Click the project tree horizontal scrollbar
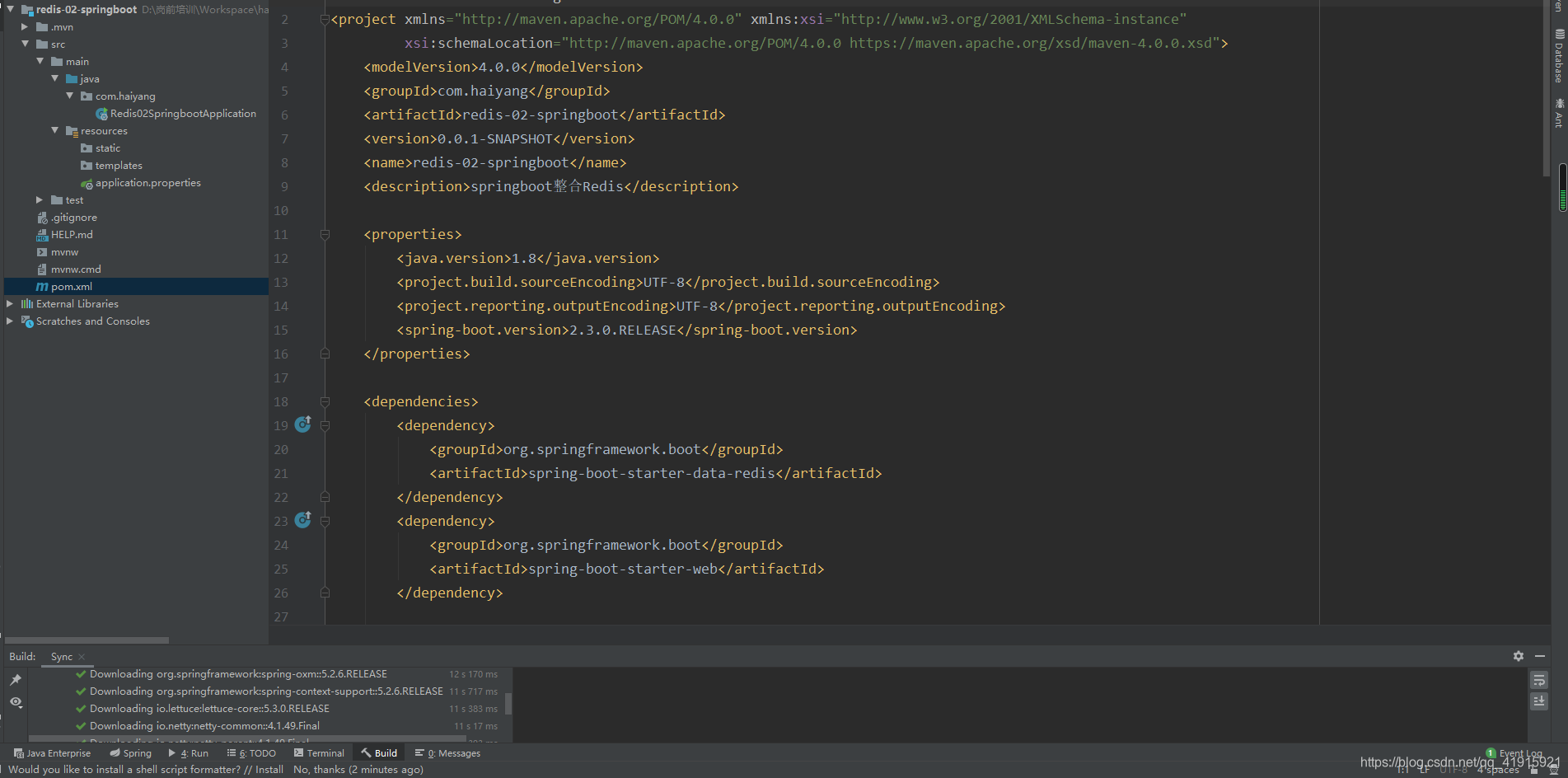Viewport: 1568px width, 778px height. 87,640
